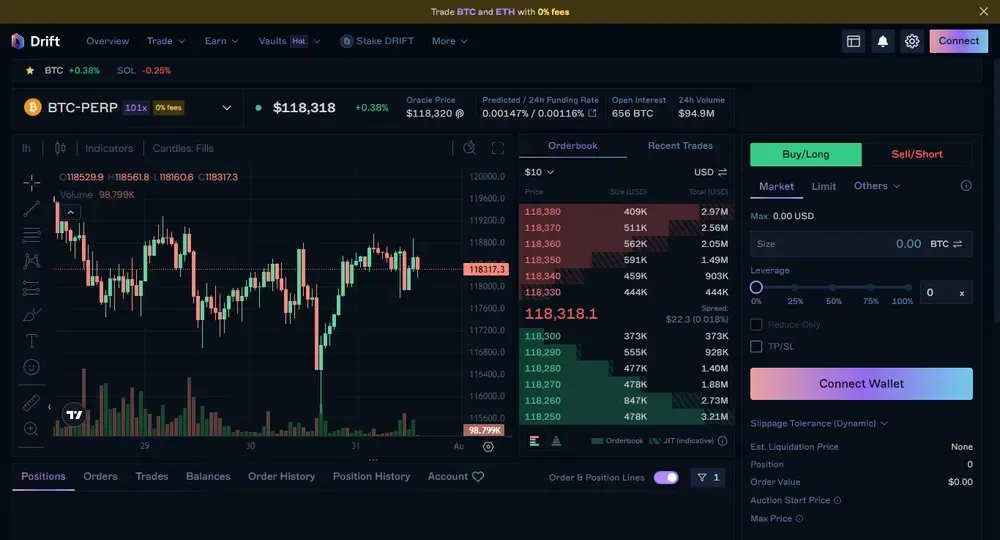This screenshot has width=1000, height=540.
Task: Open Indicators panel
Action: [x=109, y=148]
